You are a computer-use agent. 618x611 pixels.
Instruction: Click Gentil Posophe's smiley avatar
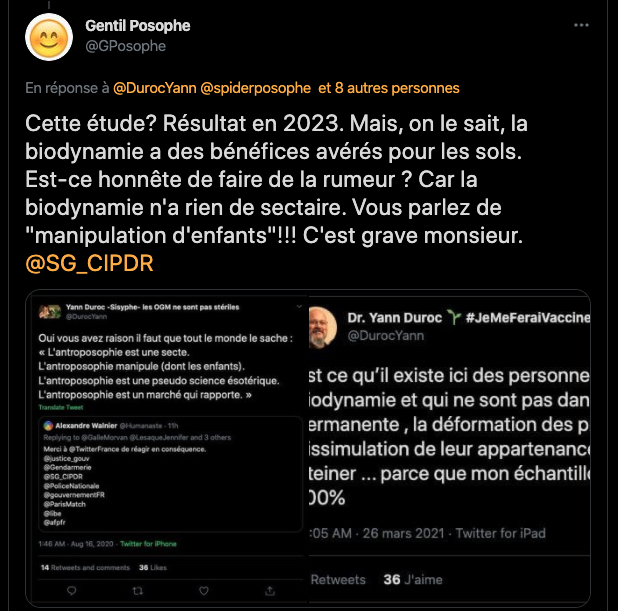[48, 37]
